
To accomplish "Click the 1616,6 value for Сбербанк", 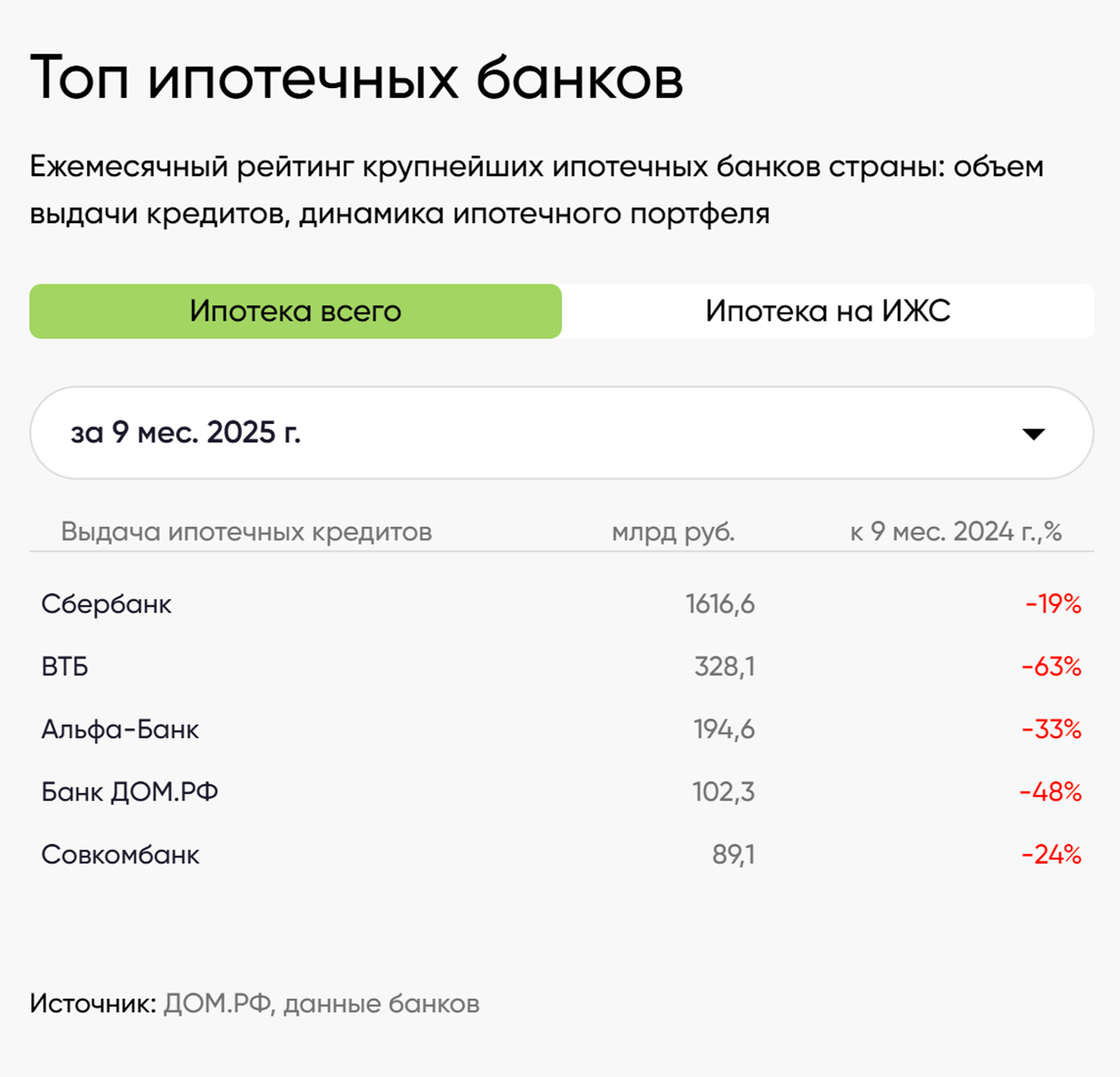I will tap(723, 603).
